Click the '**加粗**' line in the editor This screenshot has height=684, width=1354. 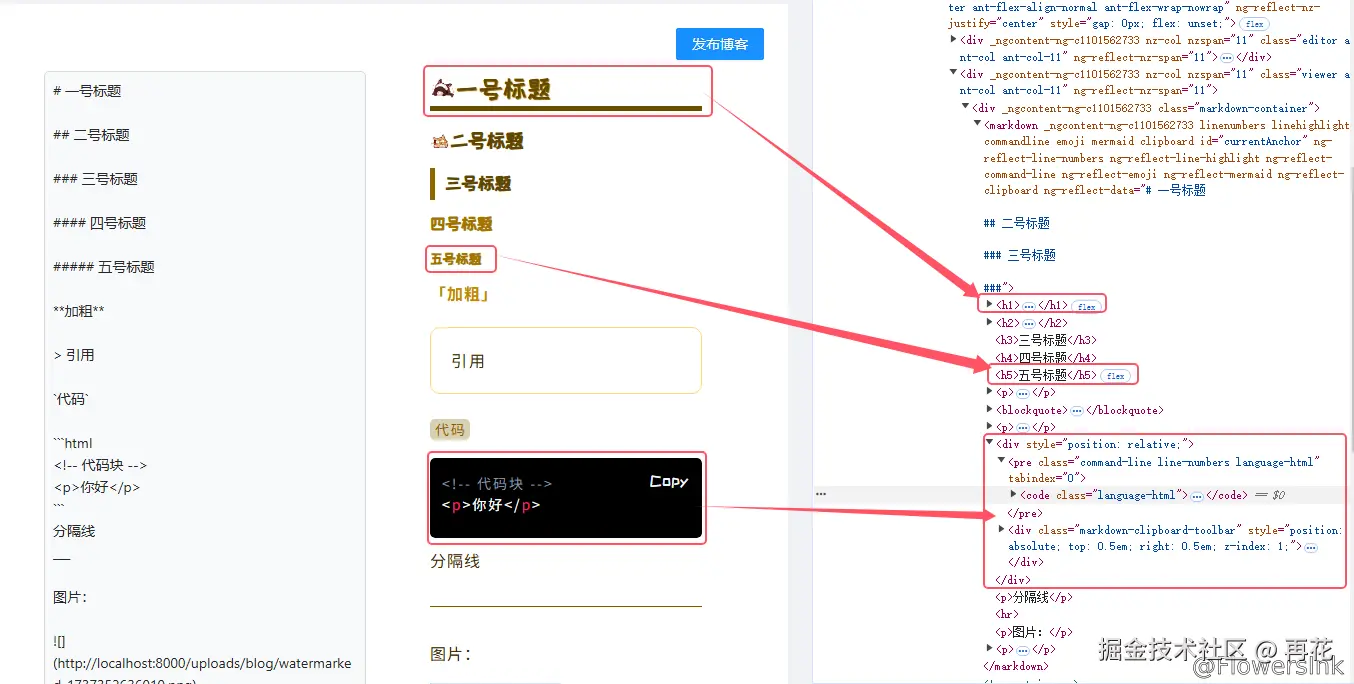tap(79, 311)
